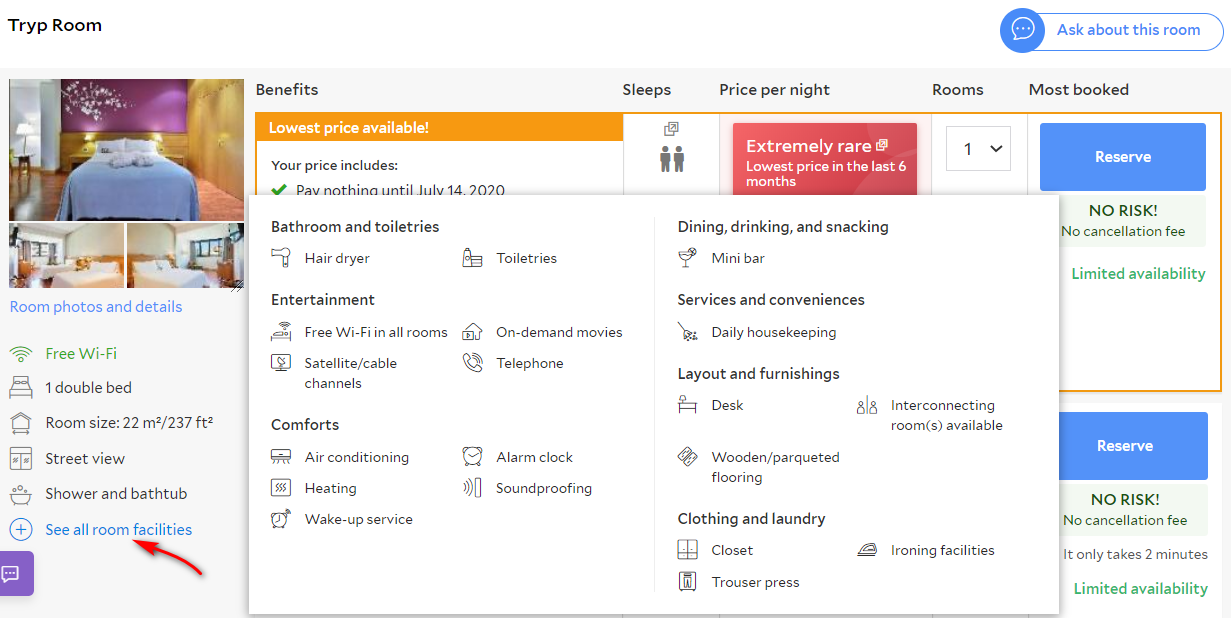Image resolution: width=1231 pixels, height=618 pixels.
Task: Click the street view window icon
Action: tap(21, 459)
